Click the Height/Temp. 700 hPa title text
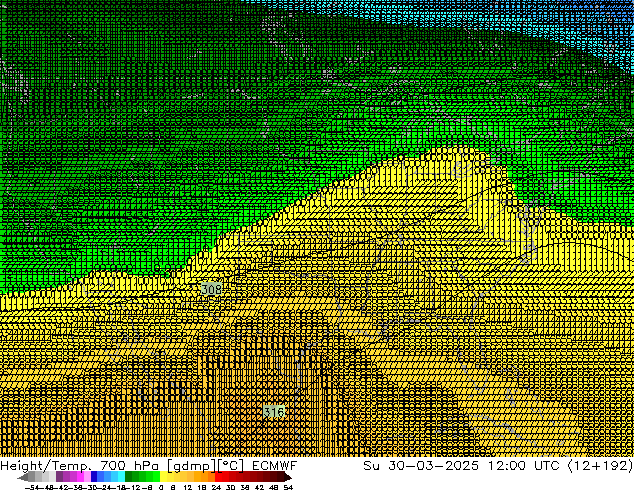Image resolution: width=634 pixels, height=490 pixels. point(79,466)
